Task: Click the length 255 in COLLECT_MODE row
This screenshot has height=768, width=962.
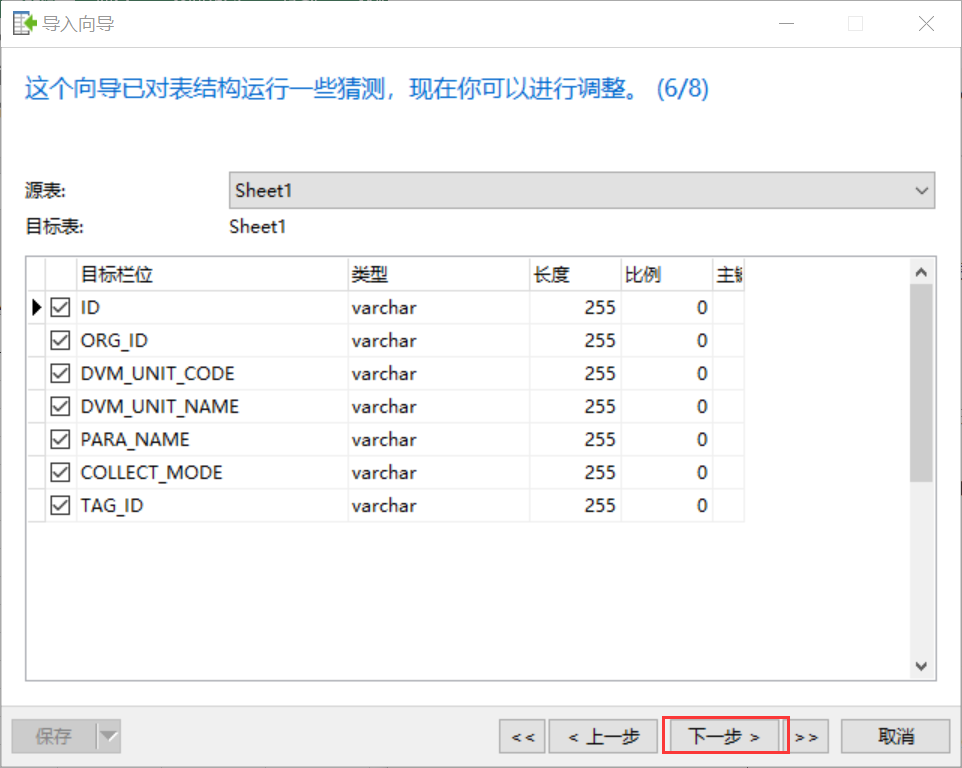Action: [x=575, y=472]
